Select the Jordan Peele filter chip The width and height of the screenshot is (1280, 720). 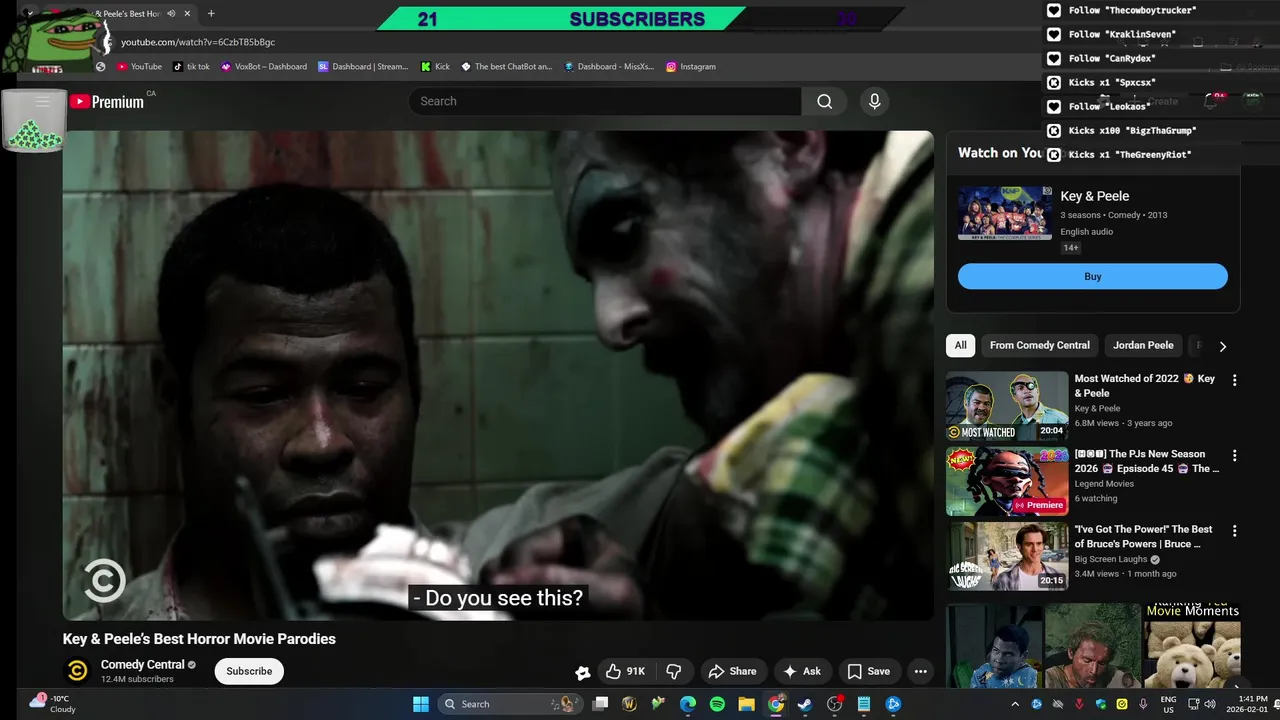(x=1143, y=345)
